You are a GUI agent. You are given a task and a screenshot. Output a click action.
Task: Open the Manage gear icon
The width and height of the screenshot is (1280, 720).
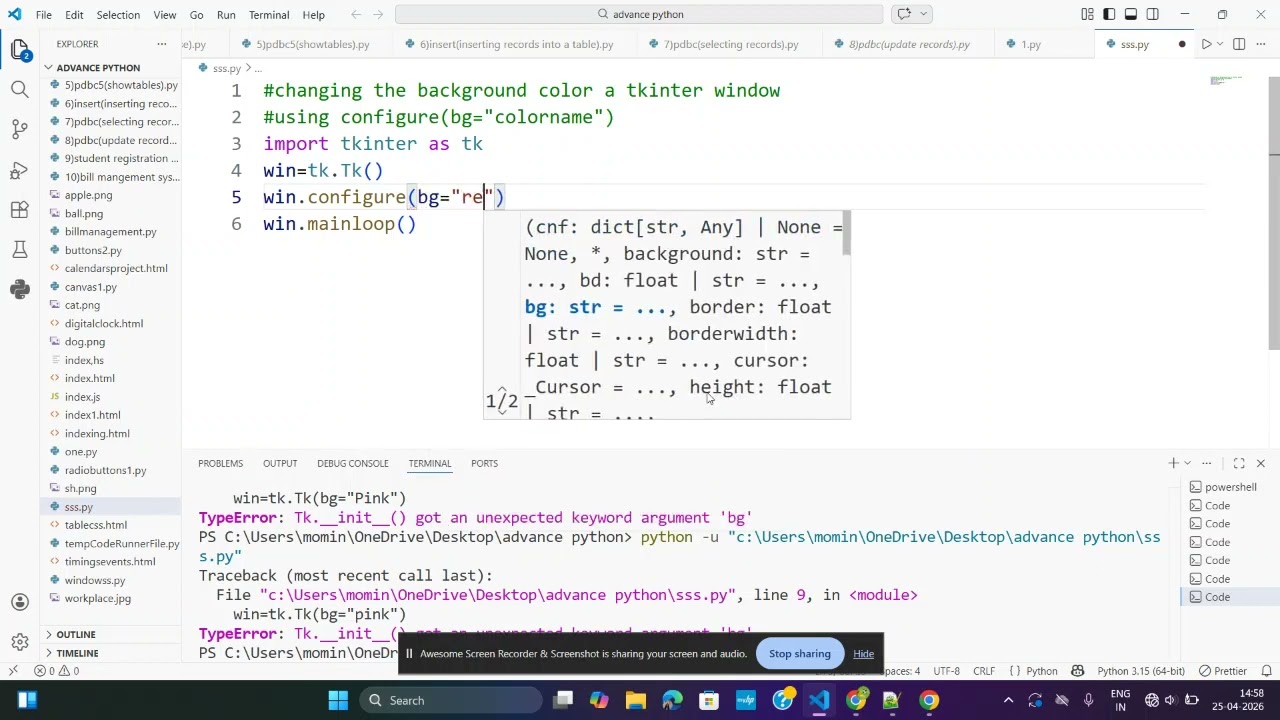coord(20,642)
